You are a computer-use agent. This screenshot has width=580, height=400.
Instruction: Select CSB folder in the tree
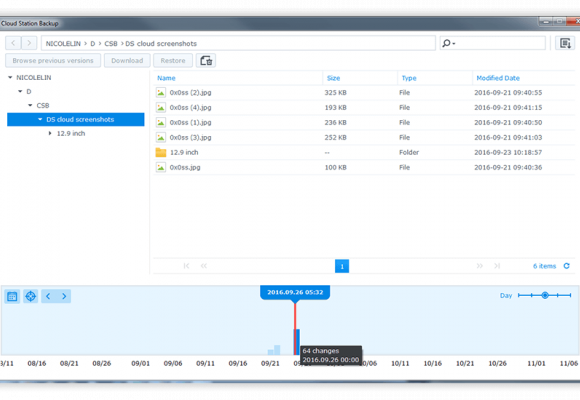point(43,105)
